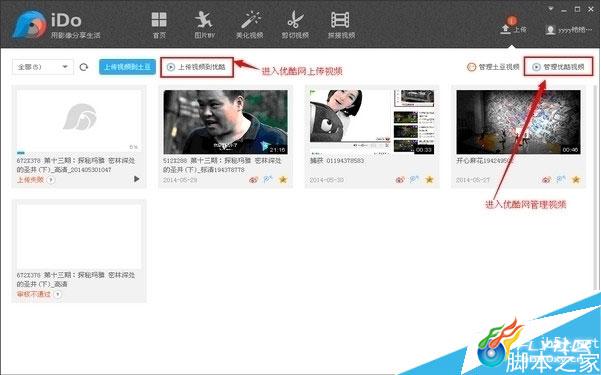Click the 上传视频到优酷 button
This screenshot has width=601, height=375.
coord(197,67)
